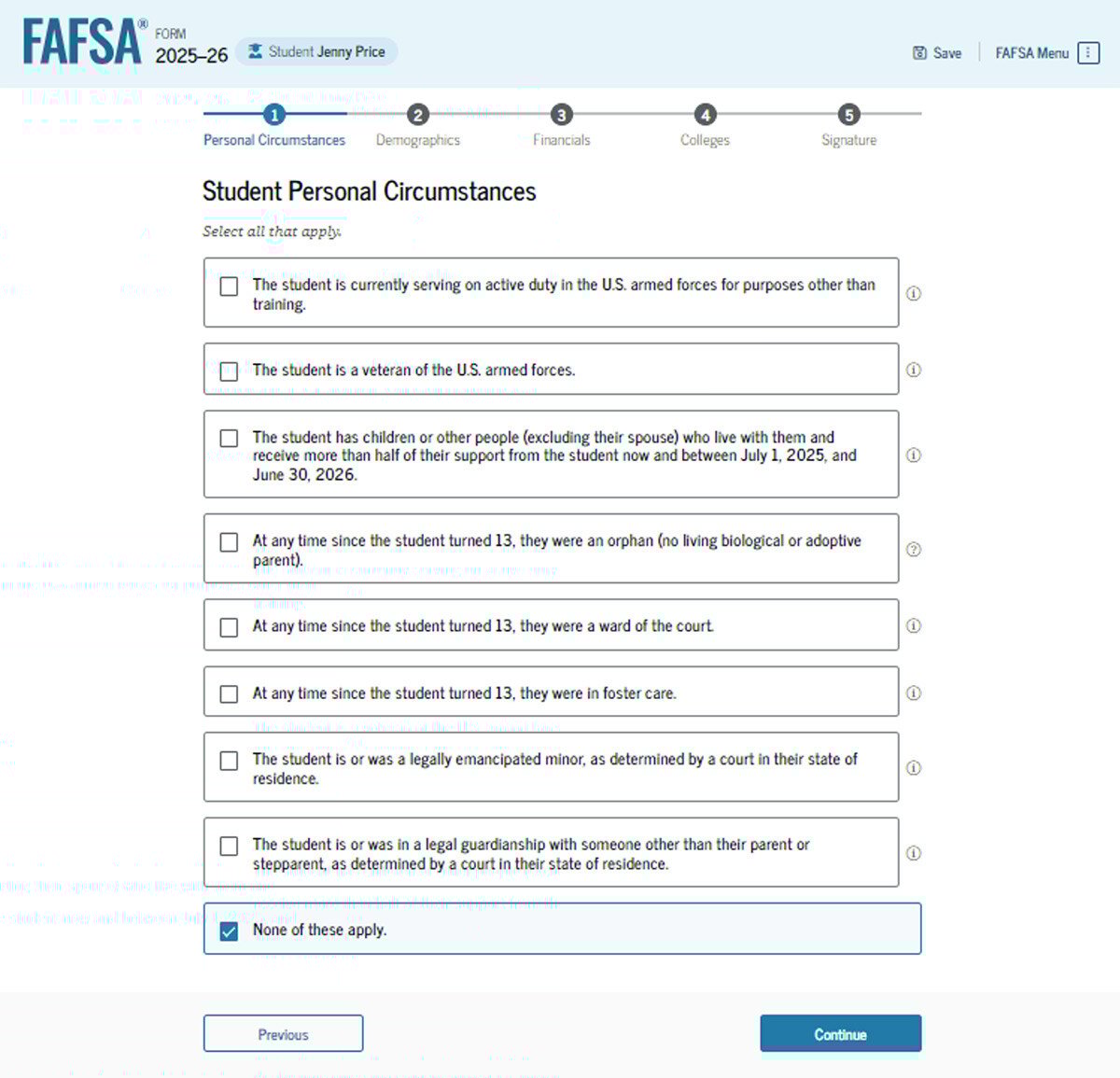Jump to step 3 Financials
The width and height of the screenshot is (1120, 1078).
pyautogui.click(x=561, y=127)
